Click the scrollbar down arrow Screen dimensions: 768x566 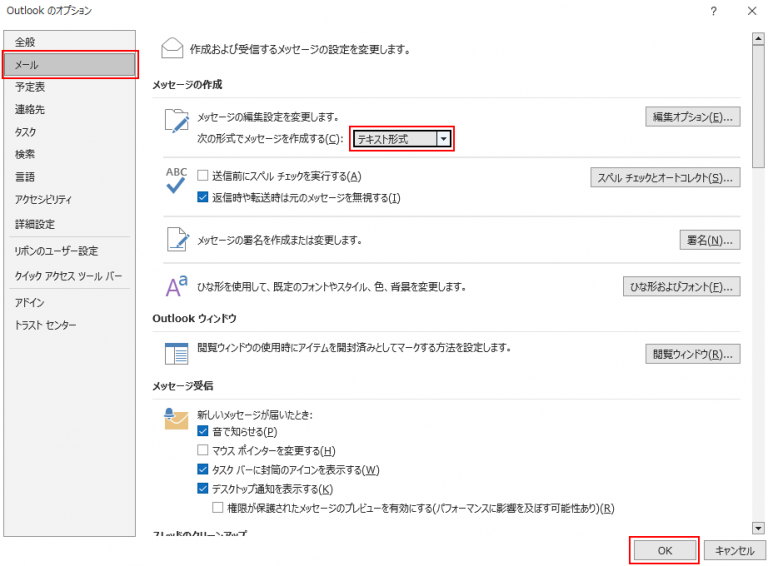(x=758, y=528)
